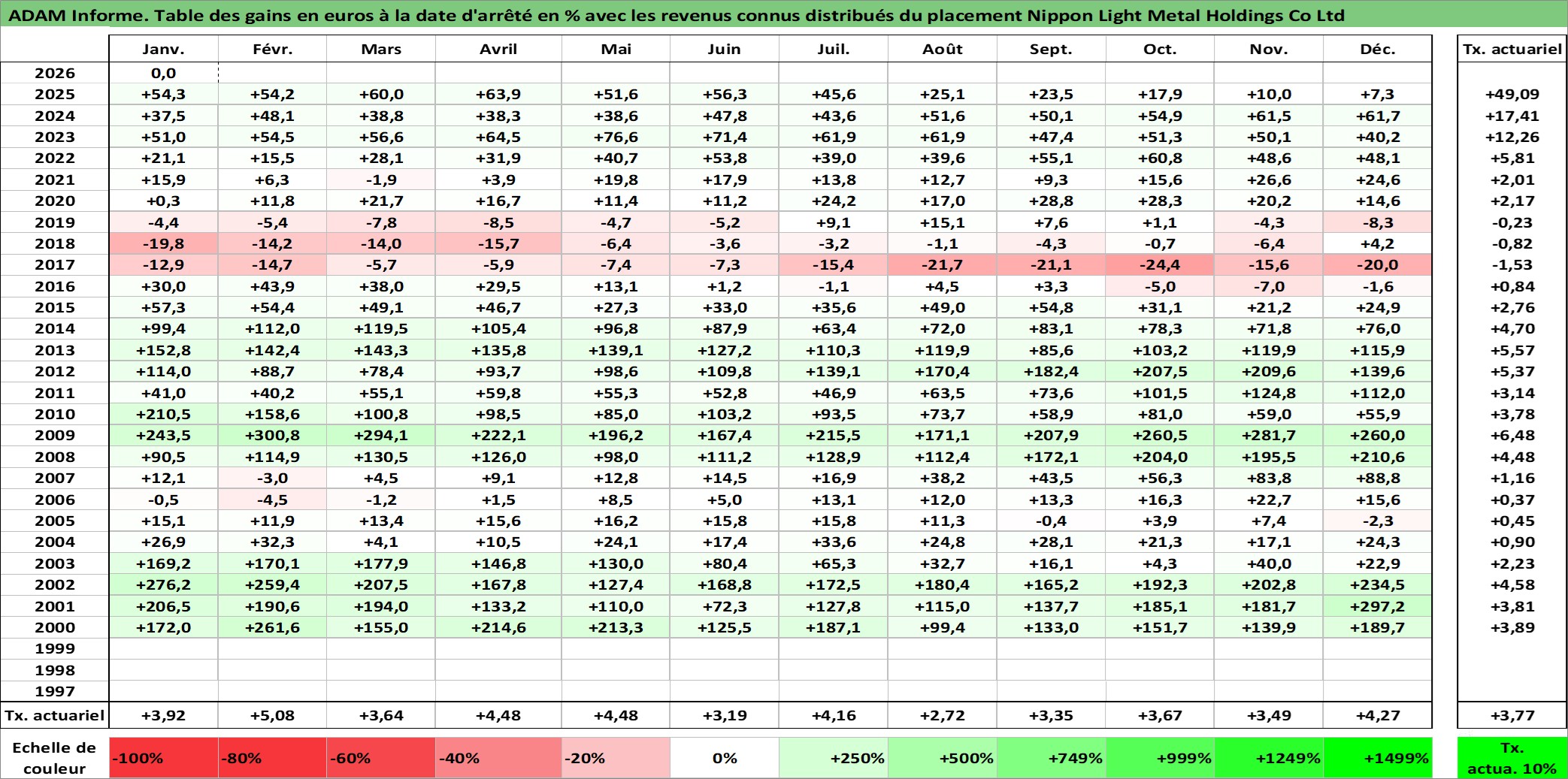
Task: Click the +60,0 cell in the 2025 row
Action: point(381,94)
